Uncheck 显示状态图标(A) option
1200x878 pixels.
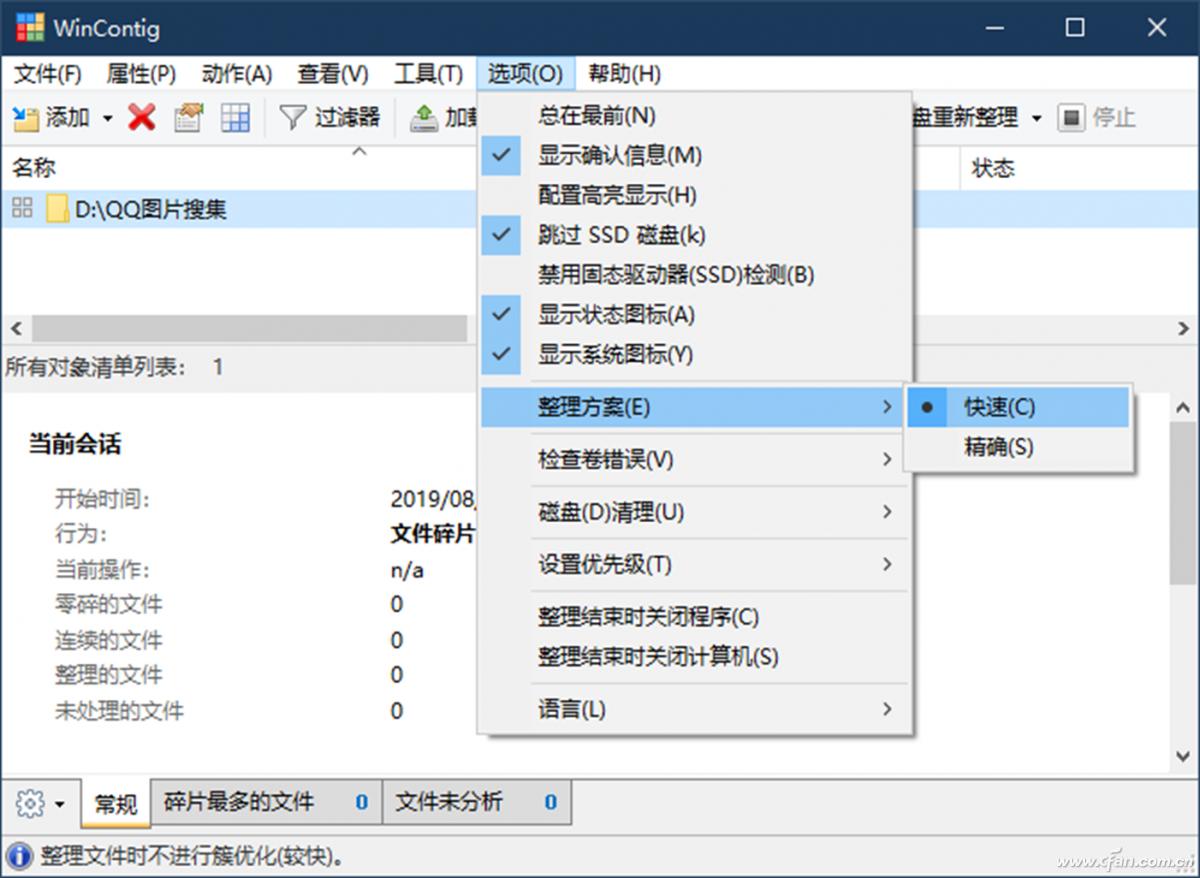click(695, 315)
